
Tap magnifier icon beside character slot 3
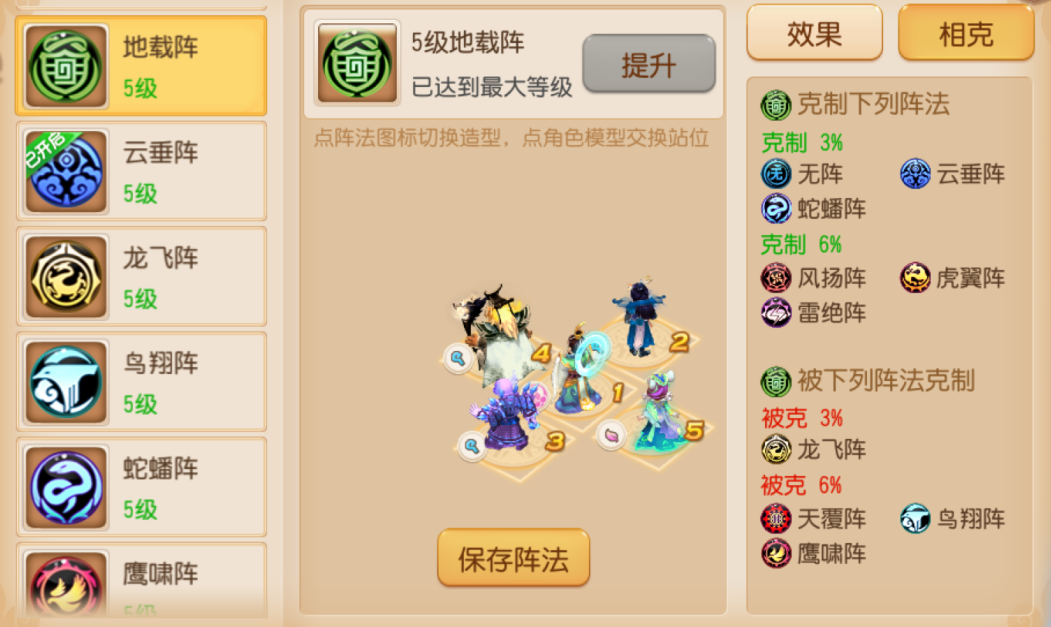click(x=472, y=445)
